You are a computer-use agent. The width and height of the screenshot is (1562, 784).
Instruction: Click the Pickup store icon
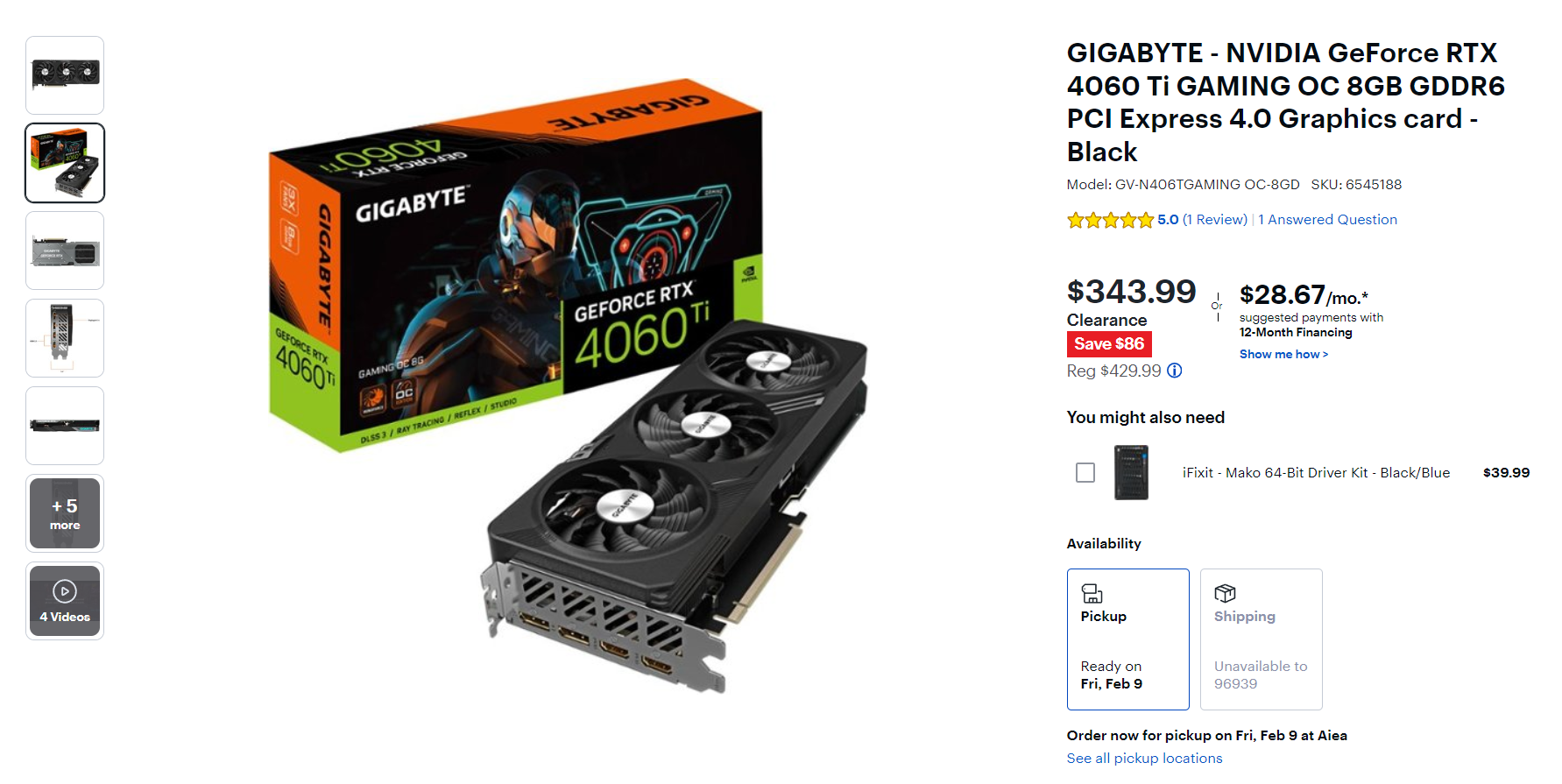(1092, 594)
